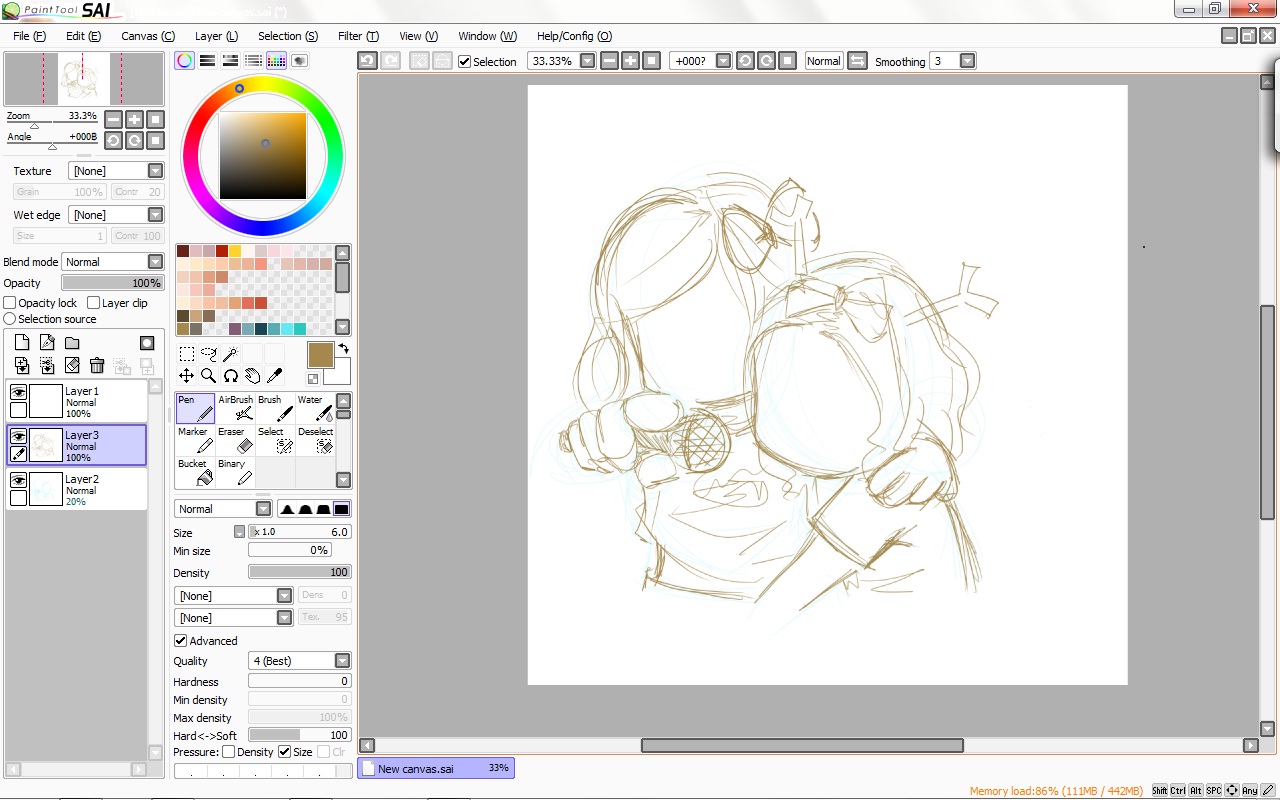
Task: Uncheck the Size pressure checkbox
Action: 284,752
